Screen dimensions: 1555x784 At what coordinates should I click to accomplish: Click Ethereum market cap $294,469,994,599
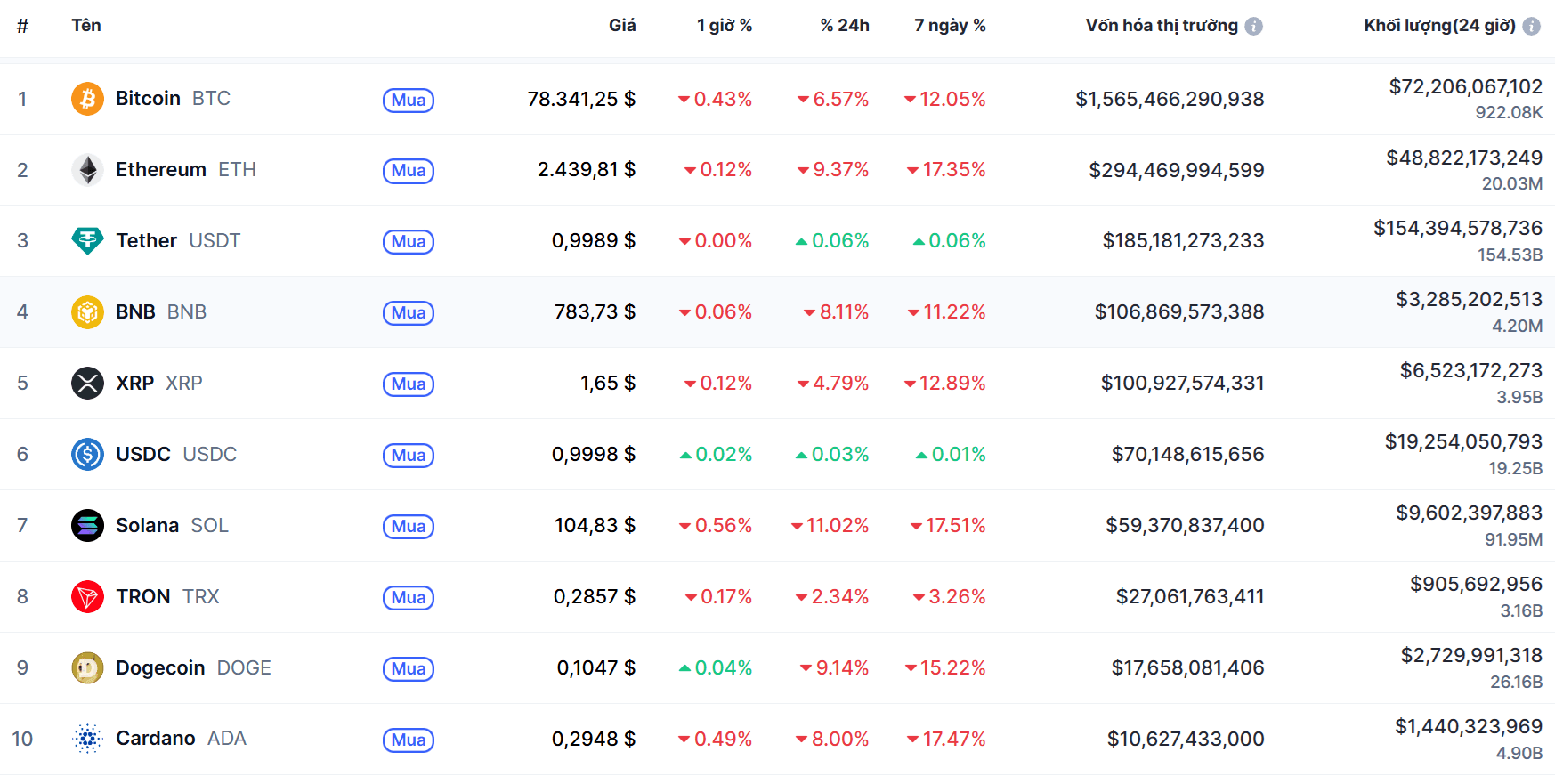click(1177, 170)
